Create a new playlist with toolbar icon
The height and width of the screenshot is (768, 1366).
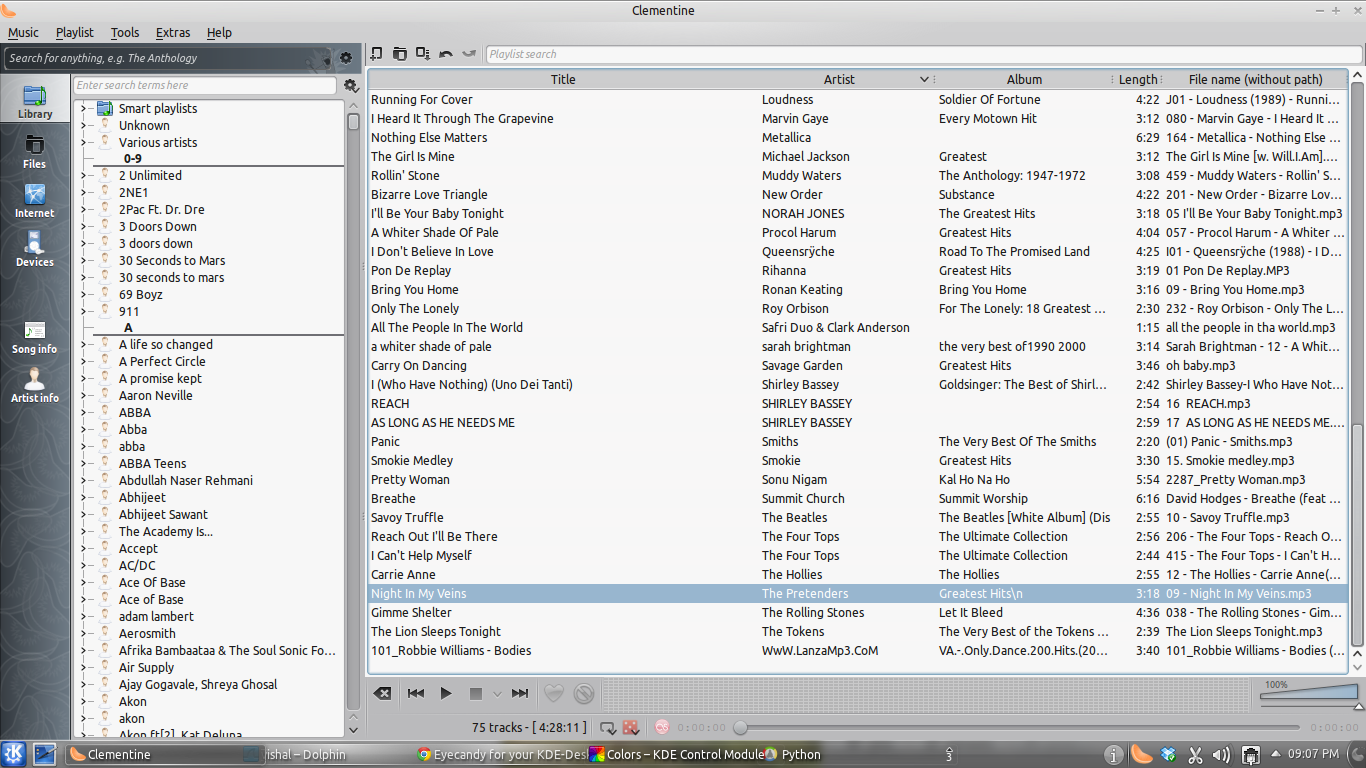[x=377, y=54]
